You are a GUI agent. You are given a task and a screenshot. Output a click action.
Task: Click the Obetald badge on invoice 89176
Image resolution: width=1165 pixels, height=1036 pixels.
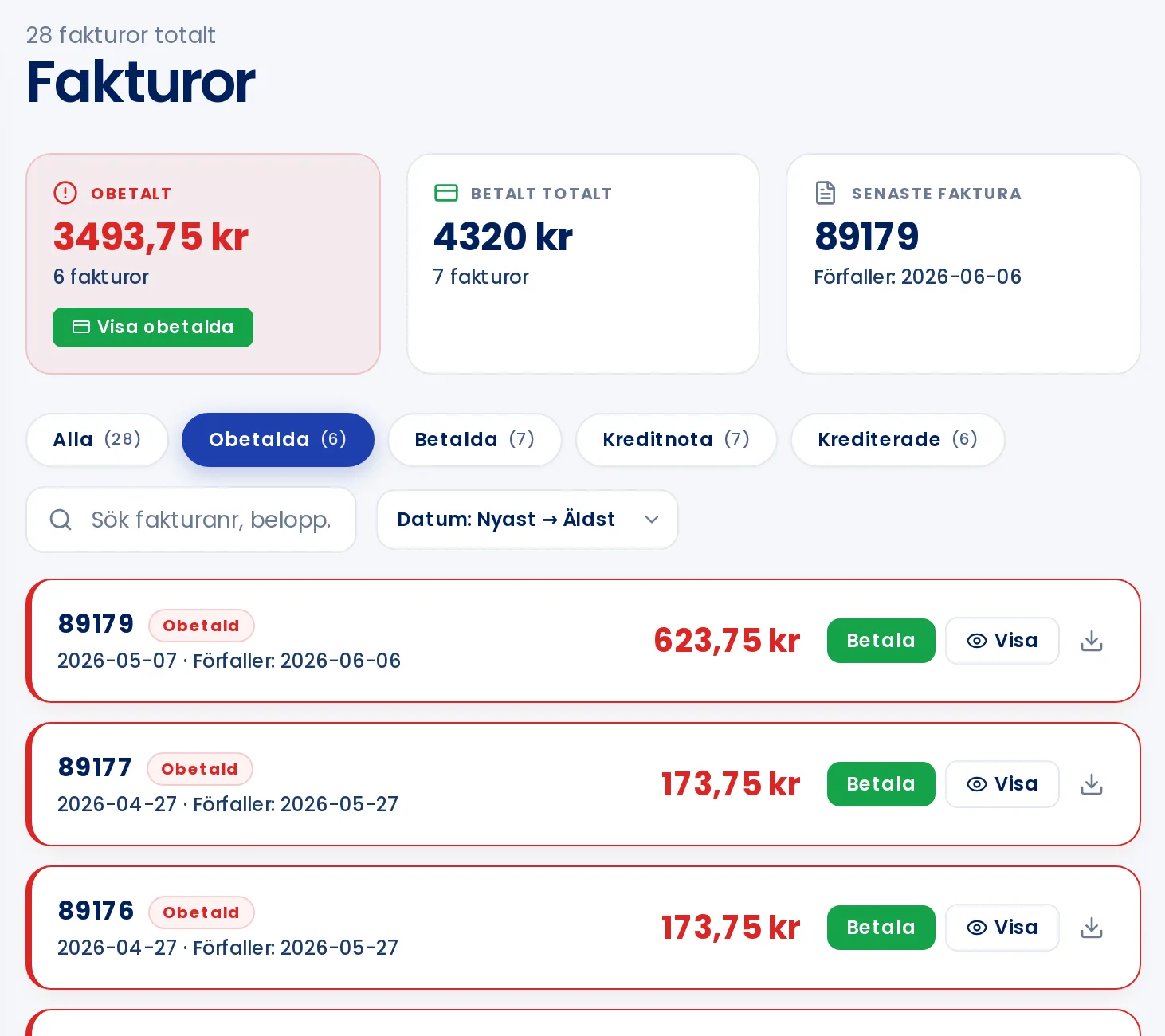[x=202, y=912]
